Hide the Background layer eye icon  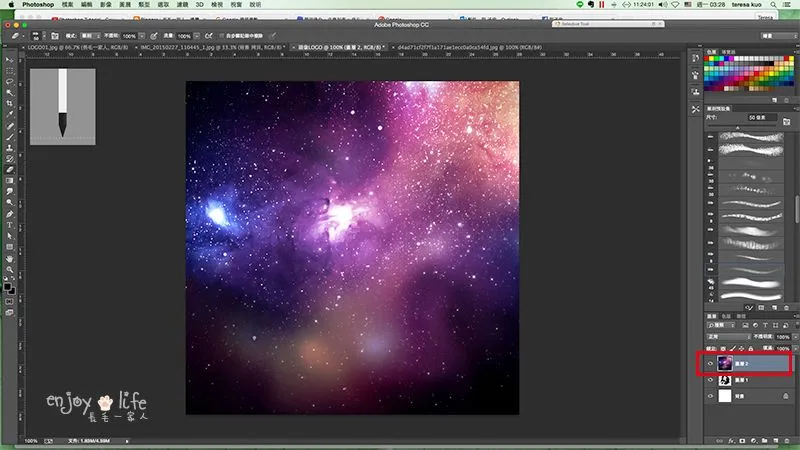(710, 396)
